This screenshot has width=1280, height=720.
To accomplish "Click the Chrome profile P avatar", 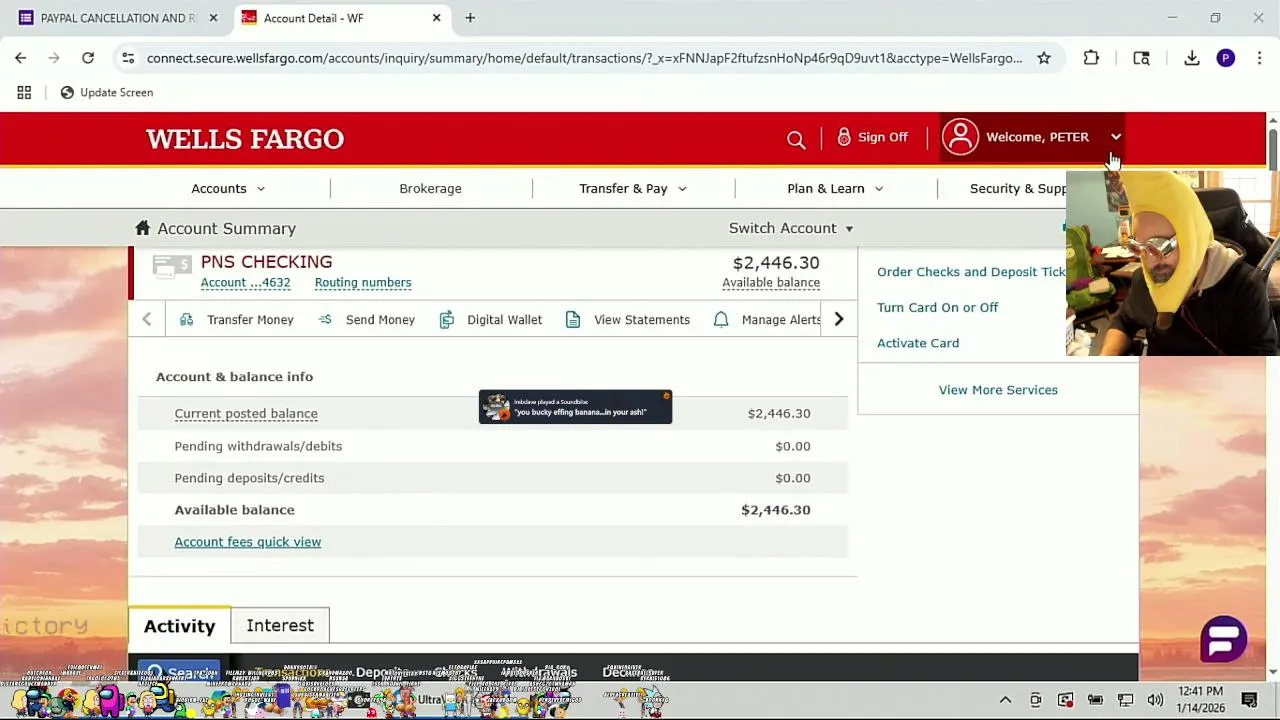I will (1226, 58).
